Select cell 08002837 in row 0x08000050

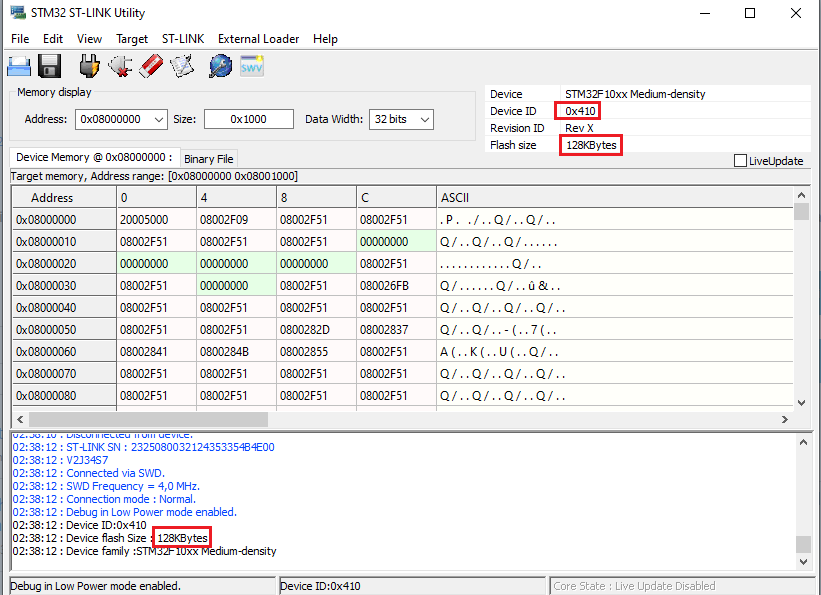[x=396, y=330]
